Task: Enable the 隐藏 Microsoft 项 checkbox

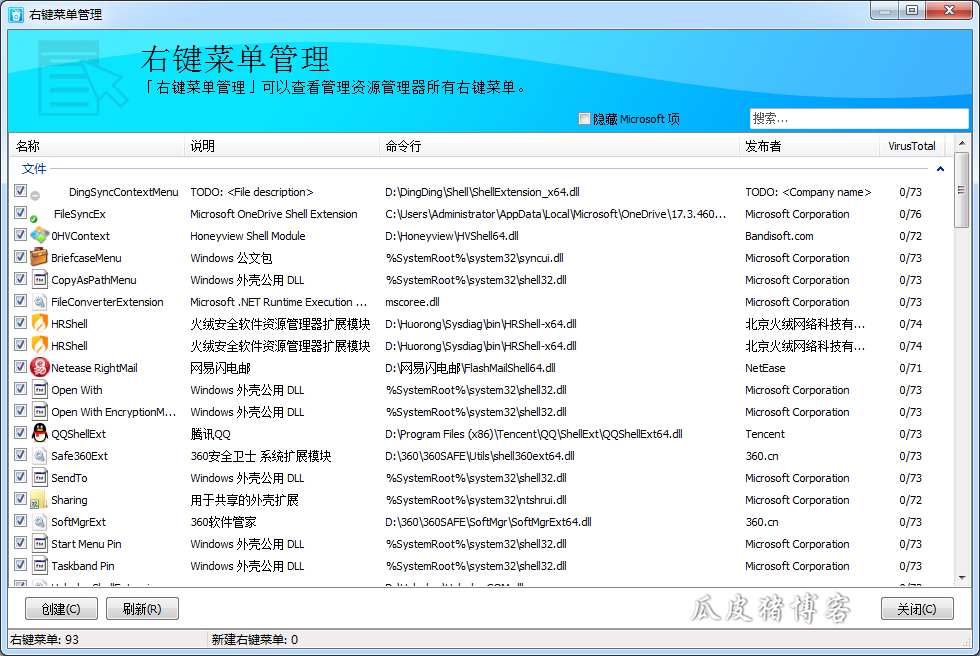Action: coord(584,119)
